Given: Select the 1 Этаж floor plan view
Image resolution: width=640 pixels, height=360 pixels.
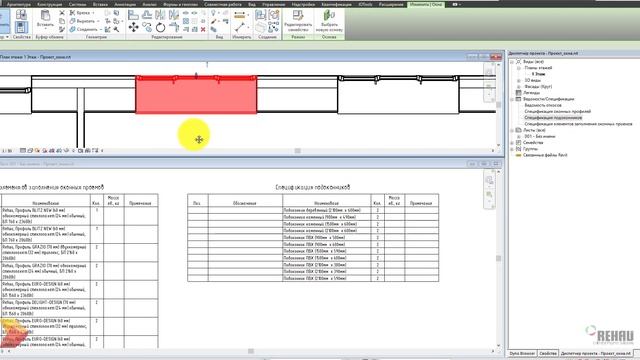Looking at the screenshot, I should (538, 74).
